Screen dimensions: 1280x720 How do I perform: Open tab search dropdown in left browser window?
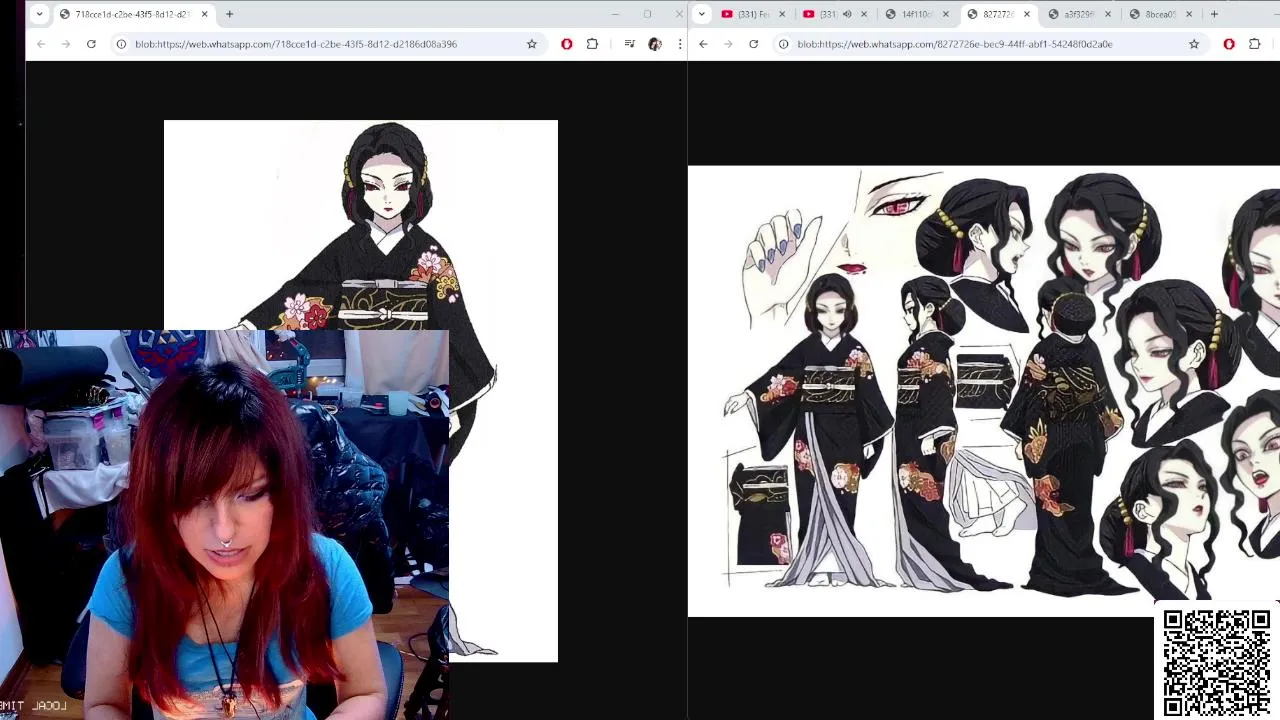point(39,14)
